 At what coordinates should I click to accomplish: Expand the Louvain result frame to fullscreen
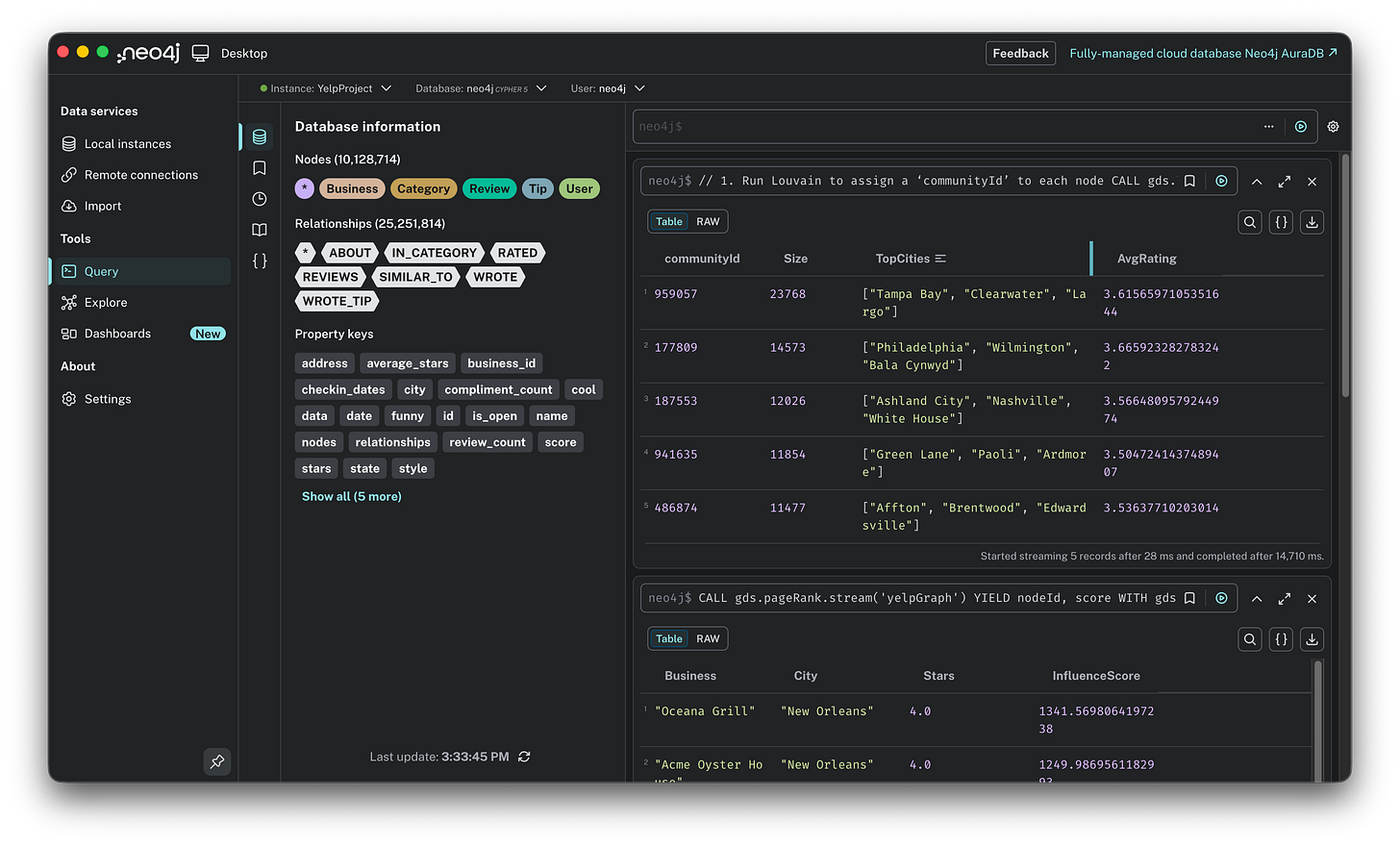(1285, 181)
